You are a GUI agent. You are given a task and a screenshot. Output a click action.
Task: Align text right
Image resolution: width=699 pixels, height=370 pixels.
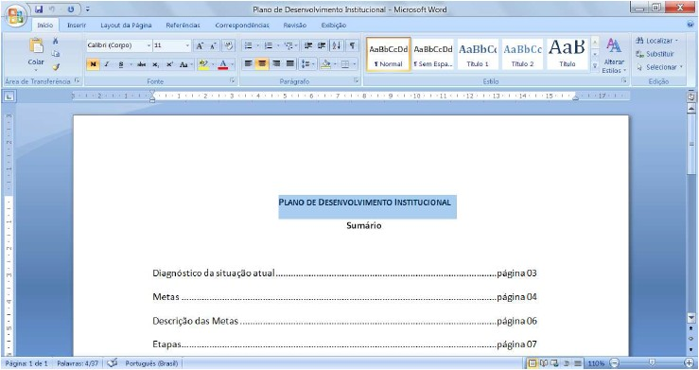(x=276, y=64)
